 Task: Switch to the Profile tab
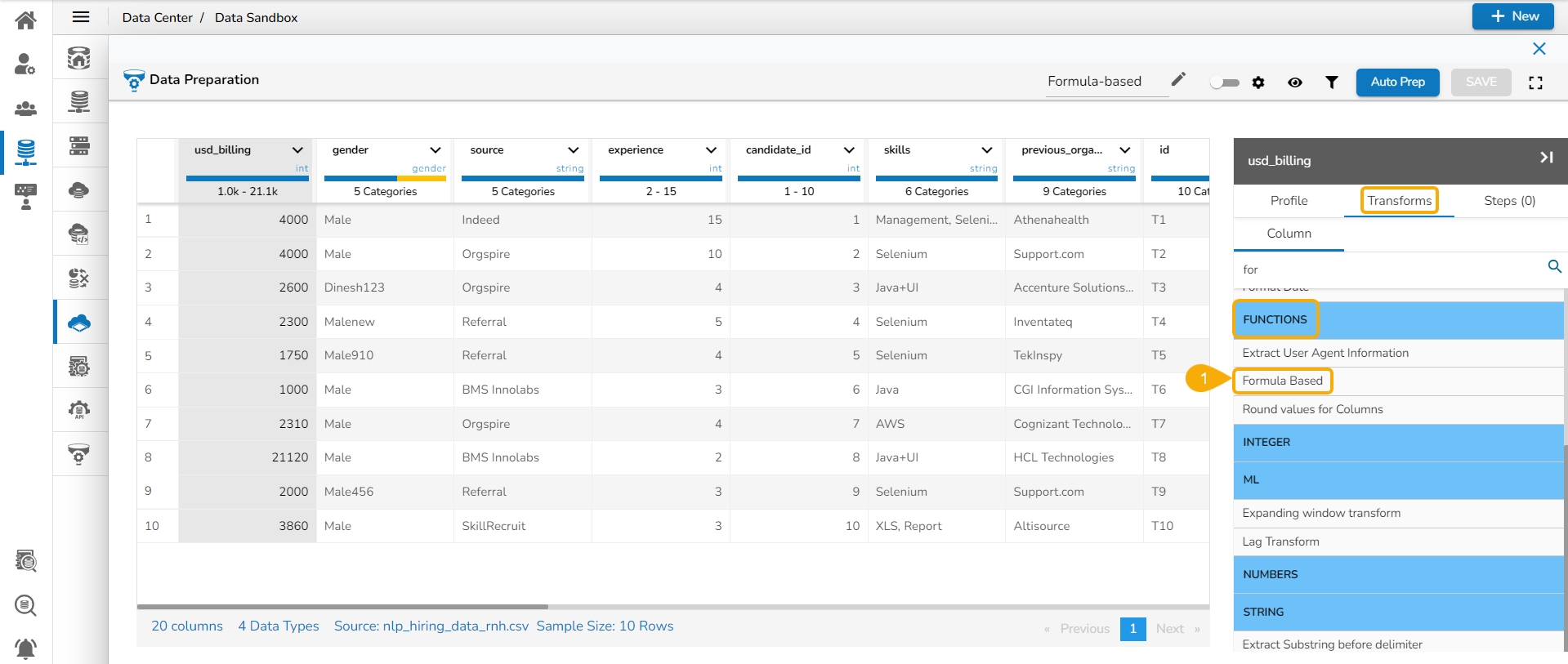click(x=1289, y=201)
